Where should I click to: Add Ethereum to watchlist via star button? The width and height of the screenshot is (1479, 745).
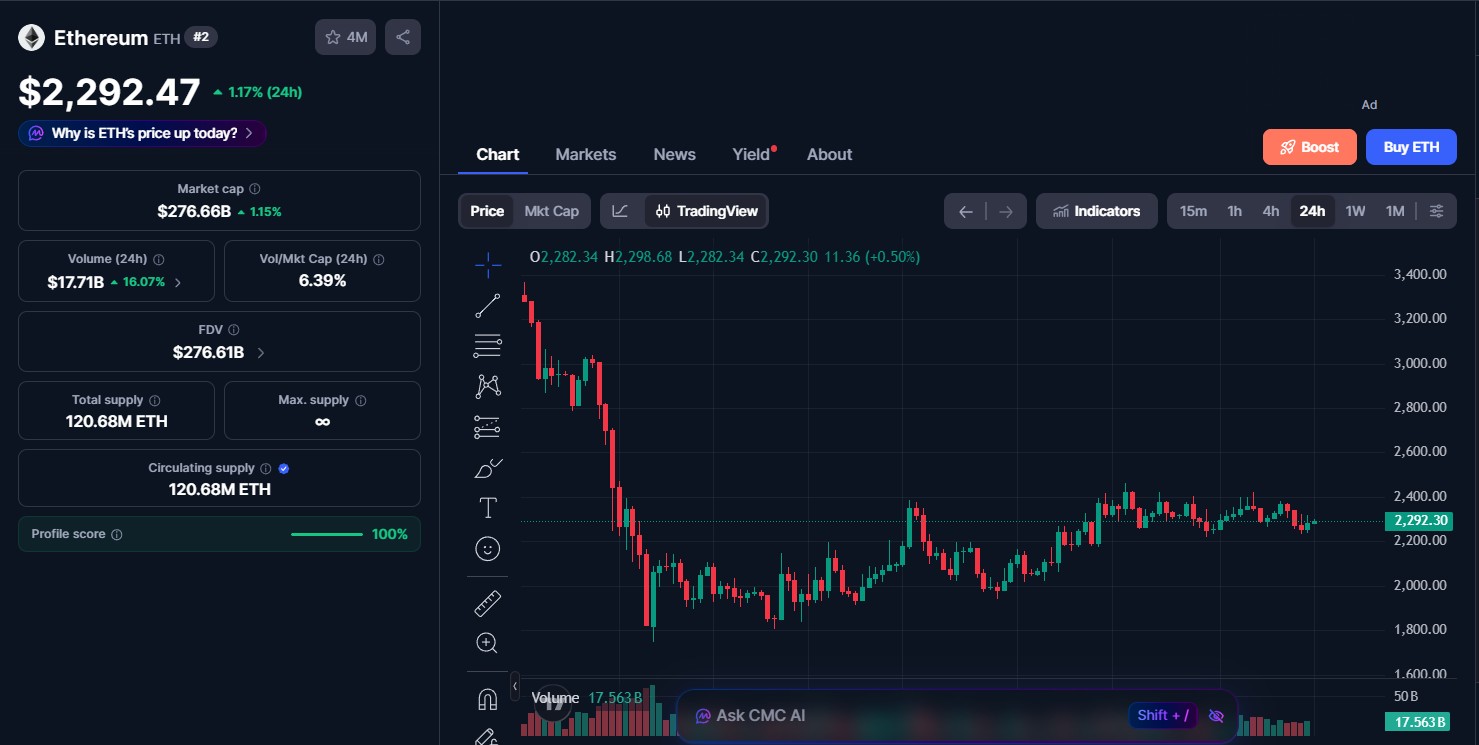pos(346,37)
